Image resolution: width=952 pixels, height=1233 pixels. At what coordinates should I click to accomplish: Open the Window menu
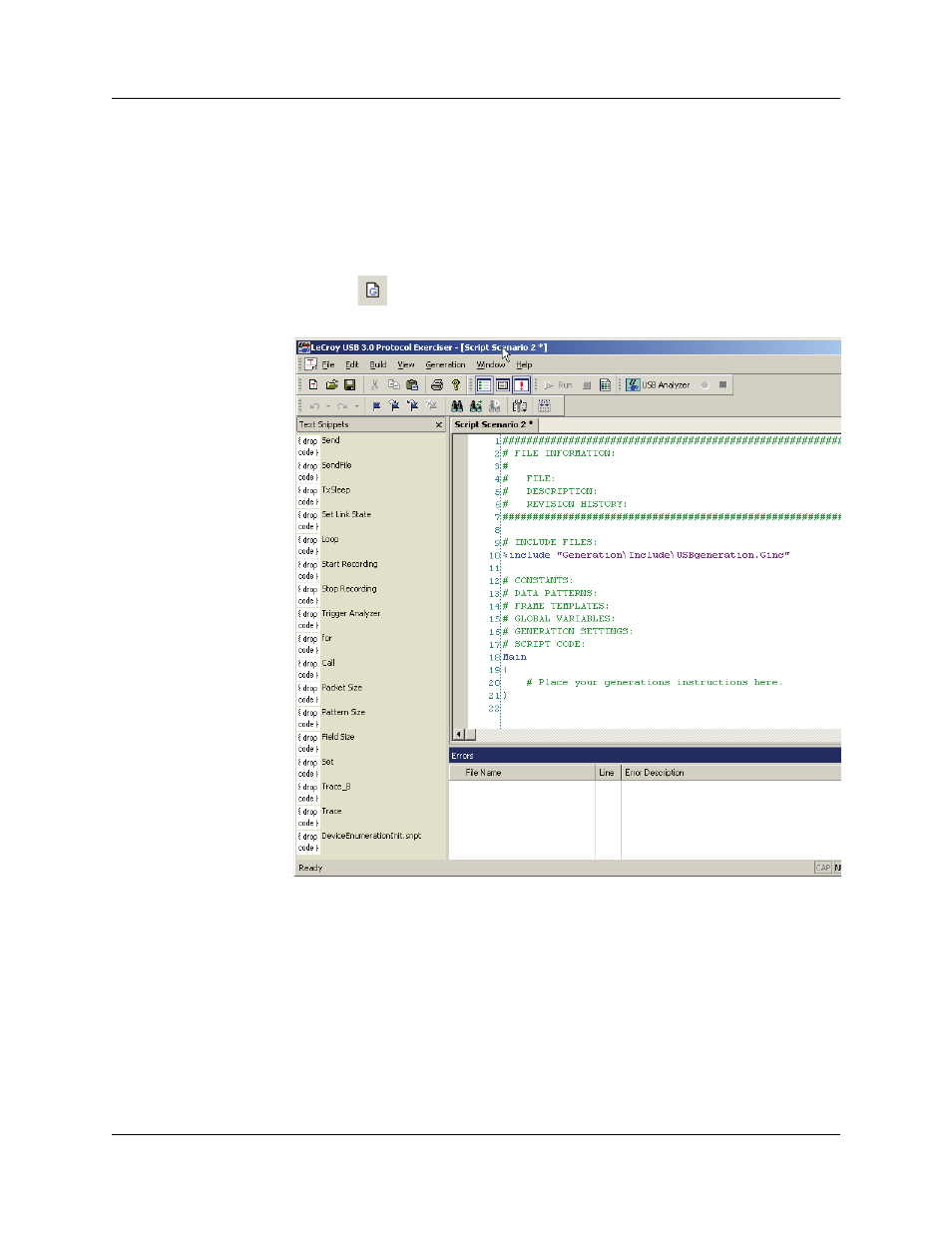pyautogui.click(x=491, y=365)
